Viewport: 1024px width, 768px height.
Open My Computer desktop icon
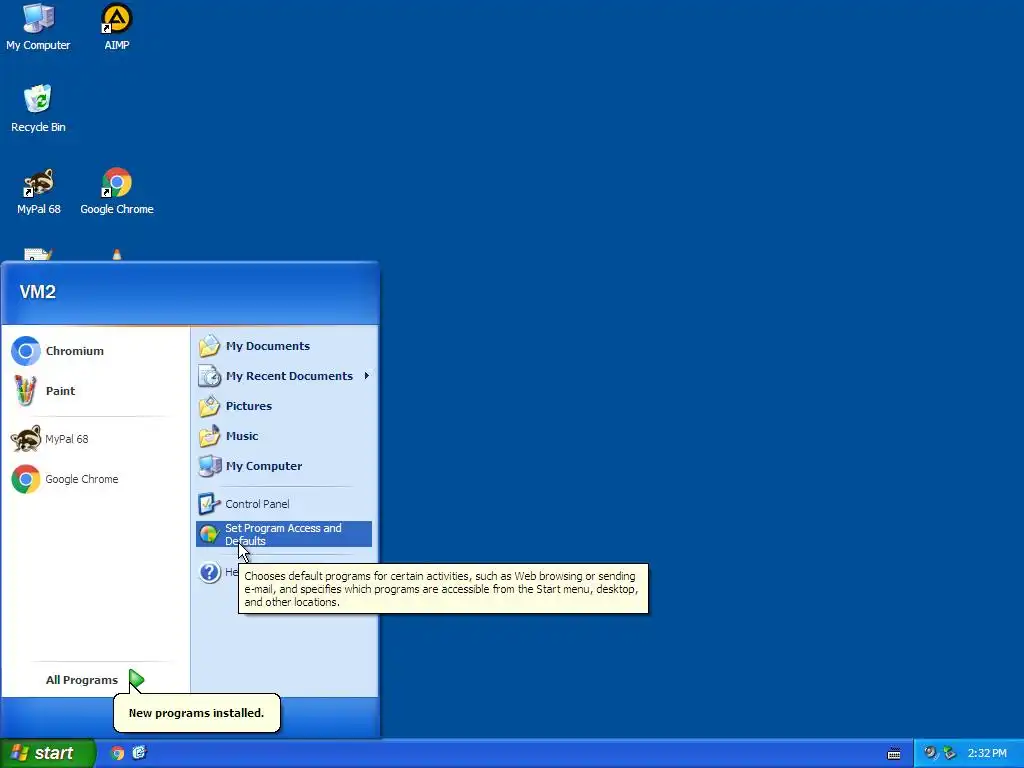(x=38, y=26)
